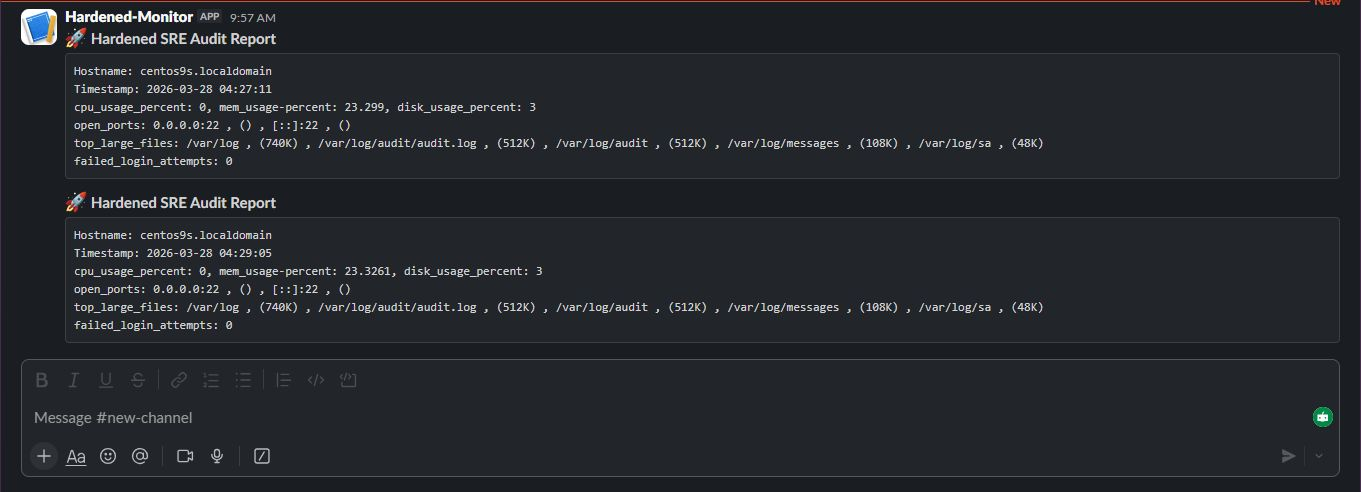Open the emoji picker

[x=108, y=456]
